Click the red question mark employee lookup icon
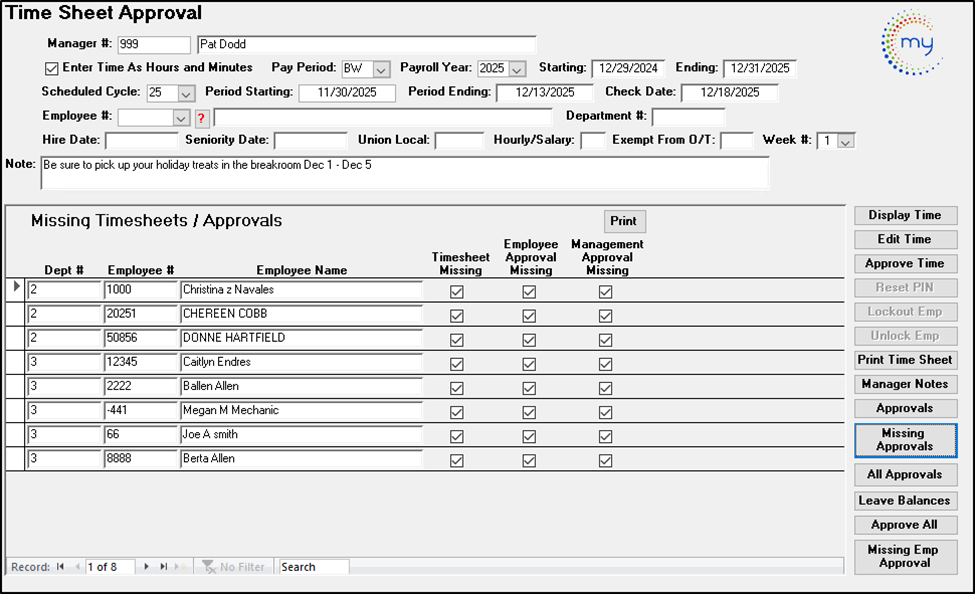975x594 pixels. point(200,118)
